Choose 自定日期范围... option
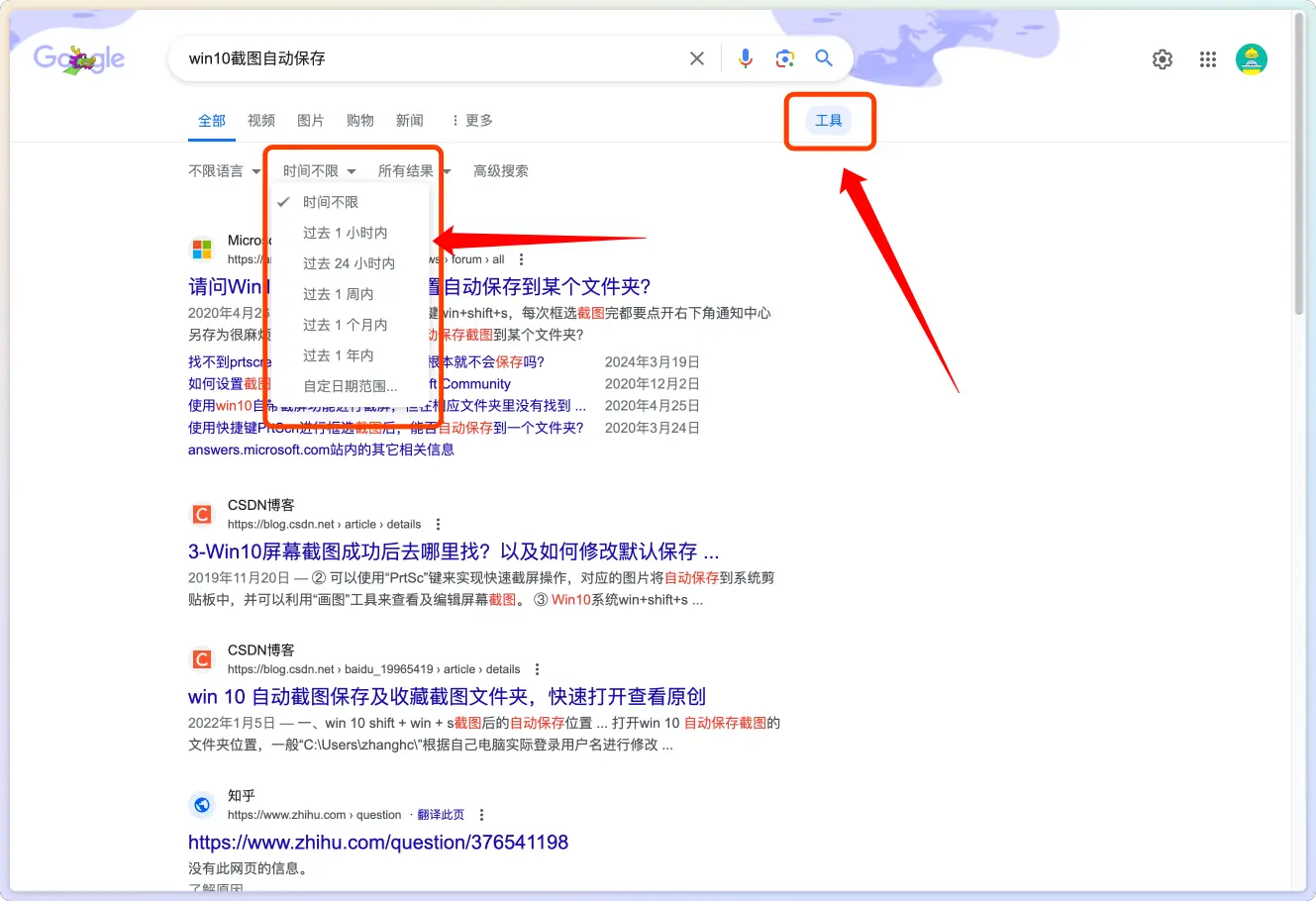Screen dimensions: 1316x901 tap(351, 386)
